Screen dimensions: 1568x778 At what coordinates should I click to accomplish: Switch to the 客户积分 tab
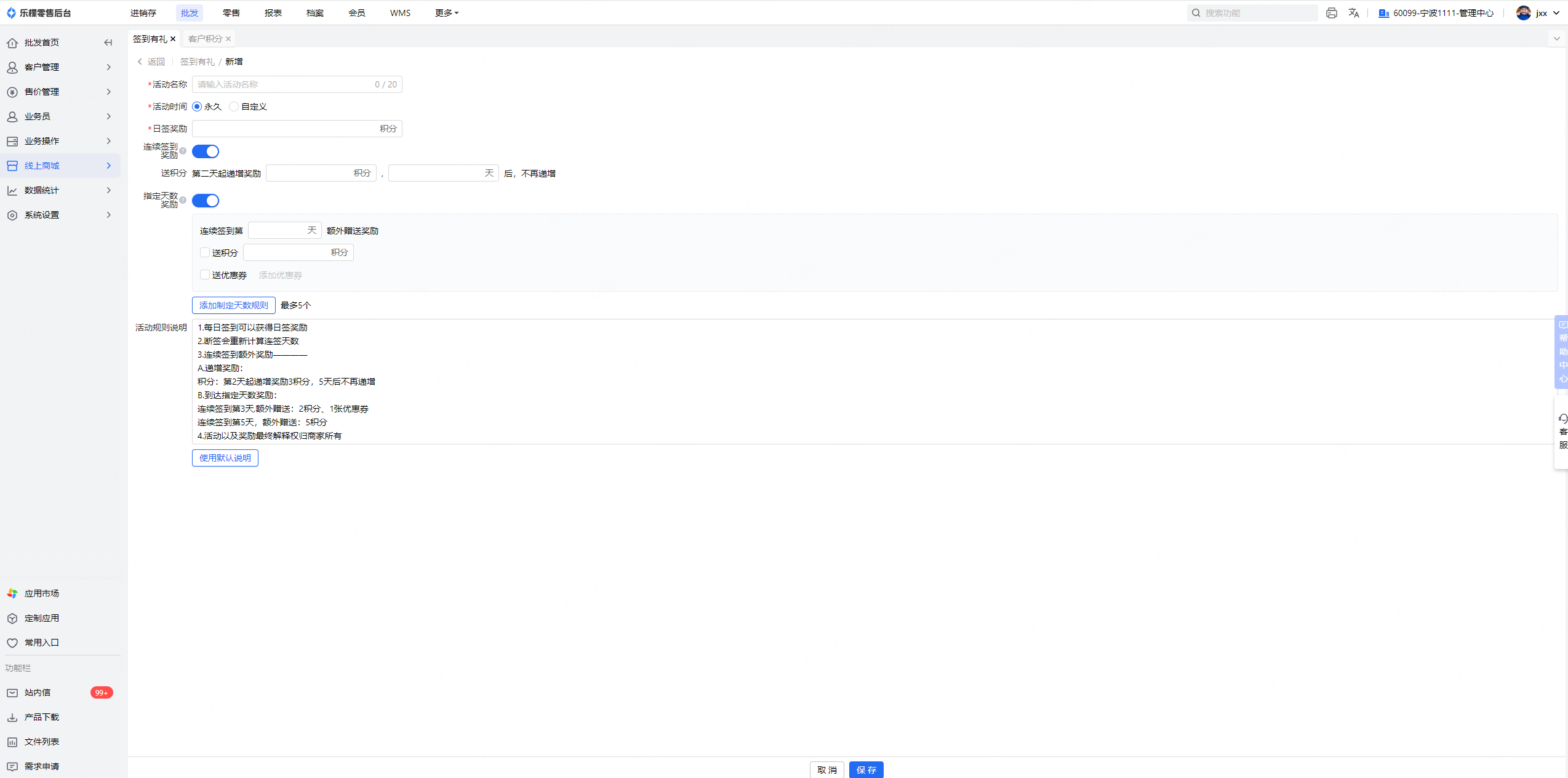[x=205, y=39]
